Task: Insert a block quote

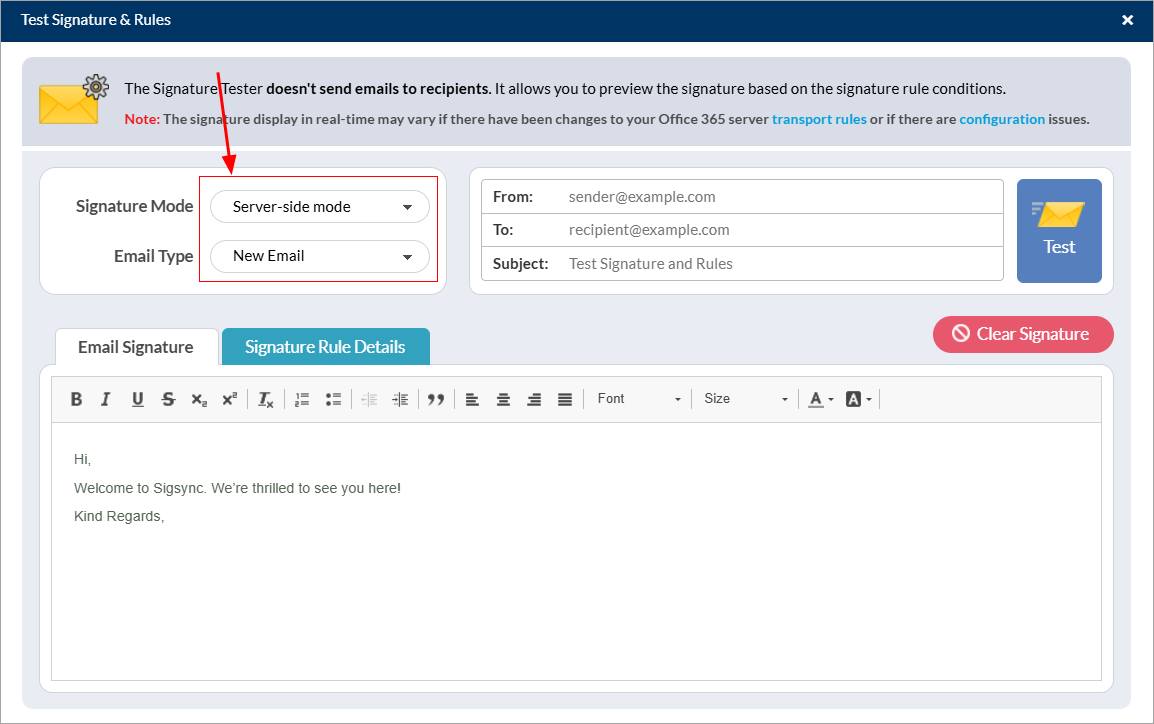Action: click(436, 399)
